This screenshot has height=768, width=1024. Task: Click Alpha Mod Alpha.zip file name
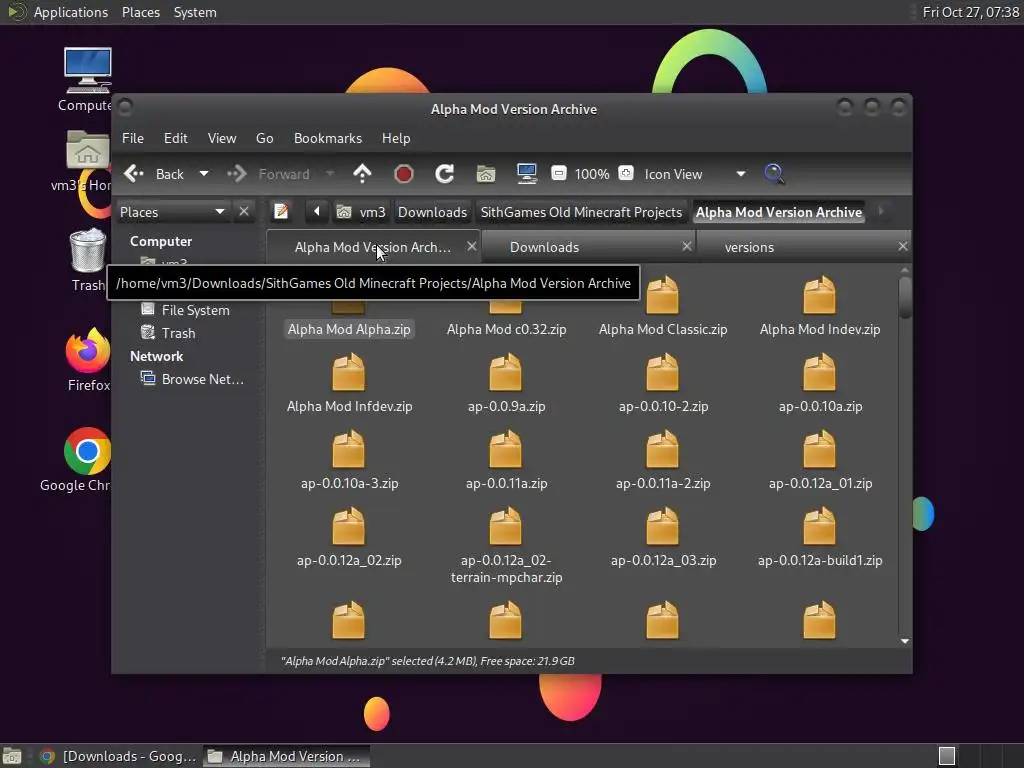[349, 329]
